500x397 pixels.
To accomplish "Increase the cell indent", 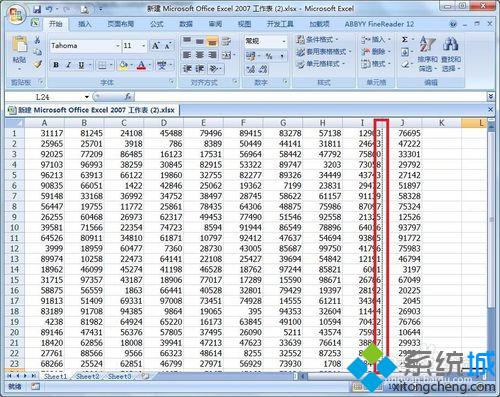I will [199, 69].
